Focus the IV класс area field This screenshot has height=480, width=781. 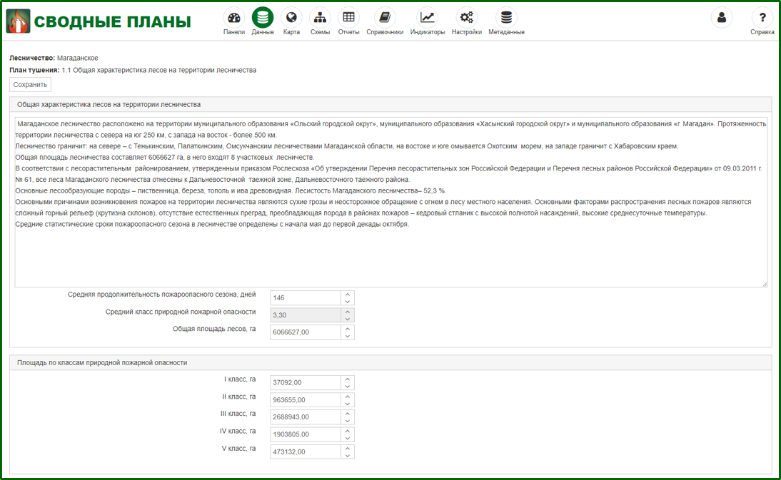click(x=305, y=434)
